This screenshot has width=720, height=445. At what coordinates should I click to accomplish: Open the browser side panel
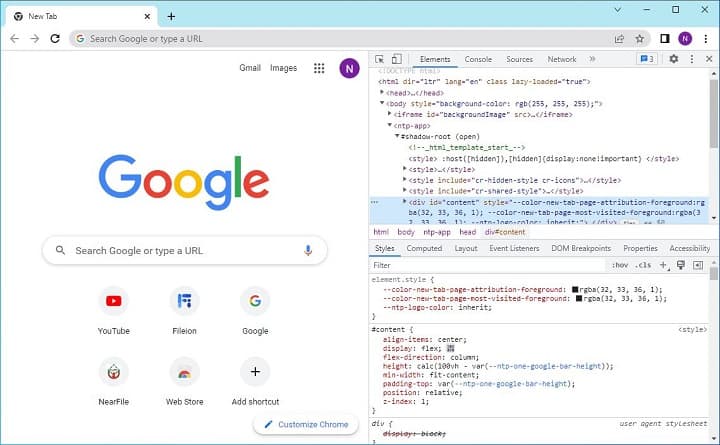[x=664, y=38]
